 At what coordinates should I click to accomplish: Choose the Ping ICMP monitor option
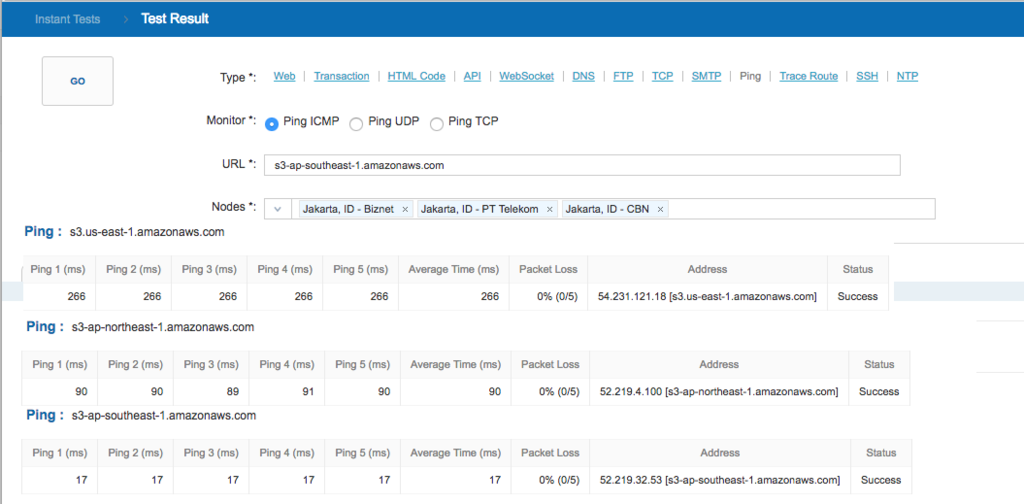coord(273,124)
